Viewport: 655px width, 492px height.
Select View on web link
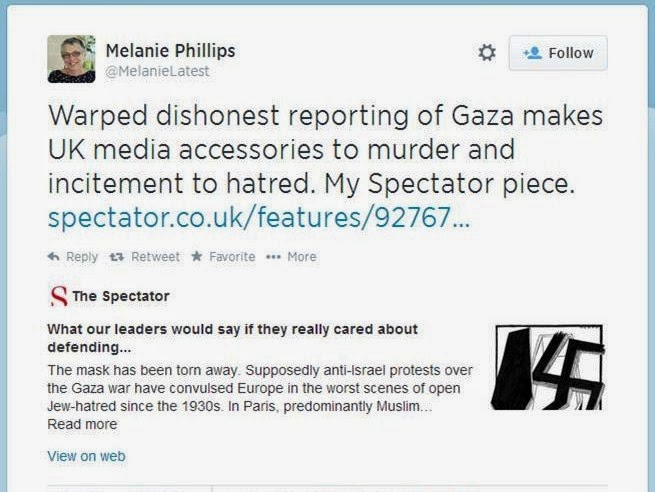[86, 456]
